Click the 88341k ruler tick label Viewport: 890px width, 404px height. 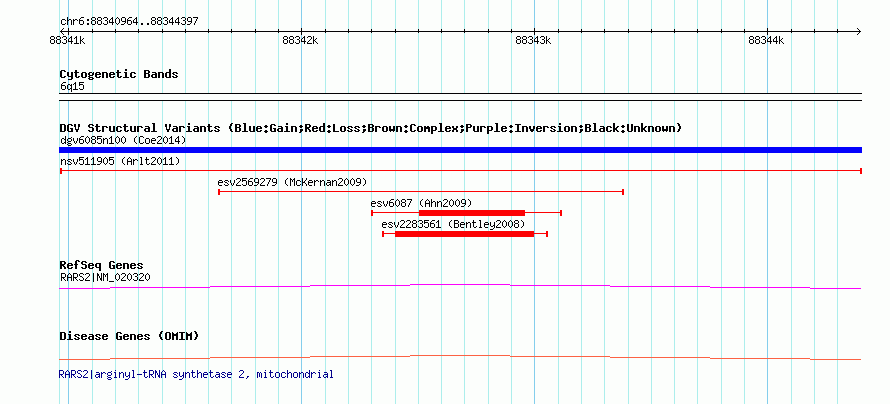point(68,40)
